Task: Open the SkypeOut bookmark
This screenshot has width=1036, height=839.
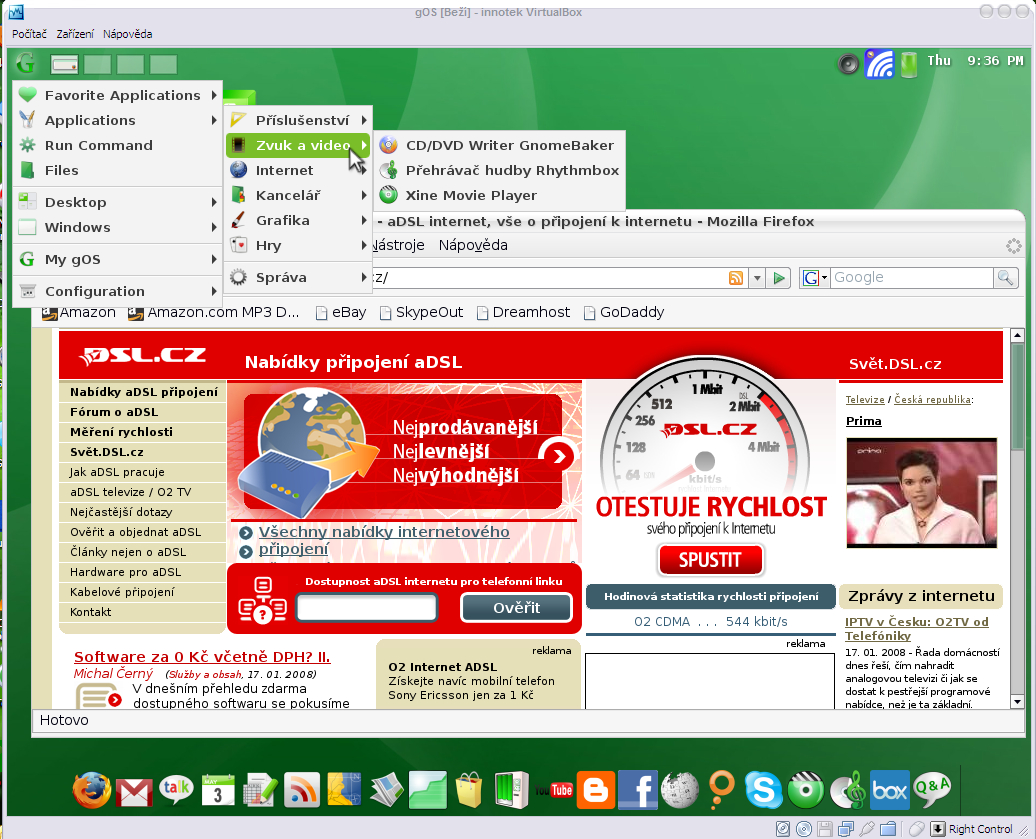Action: 422,312
